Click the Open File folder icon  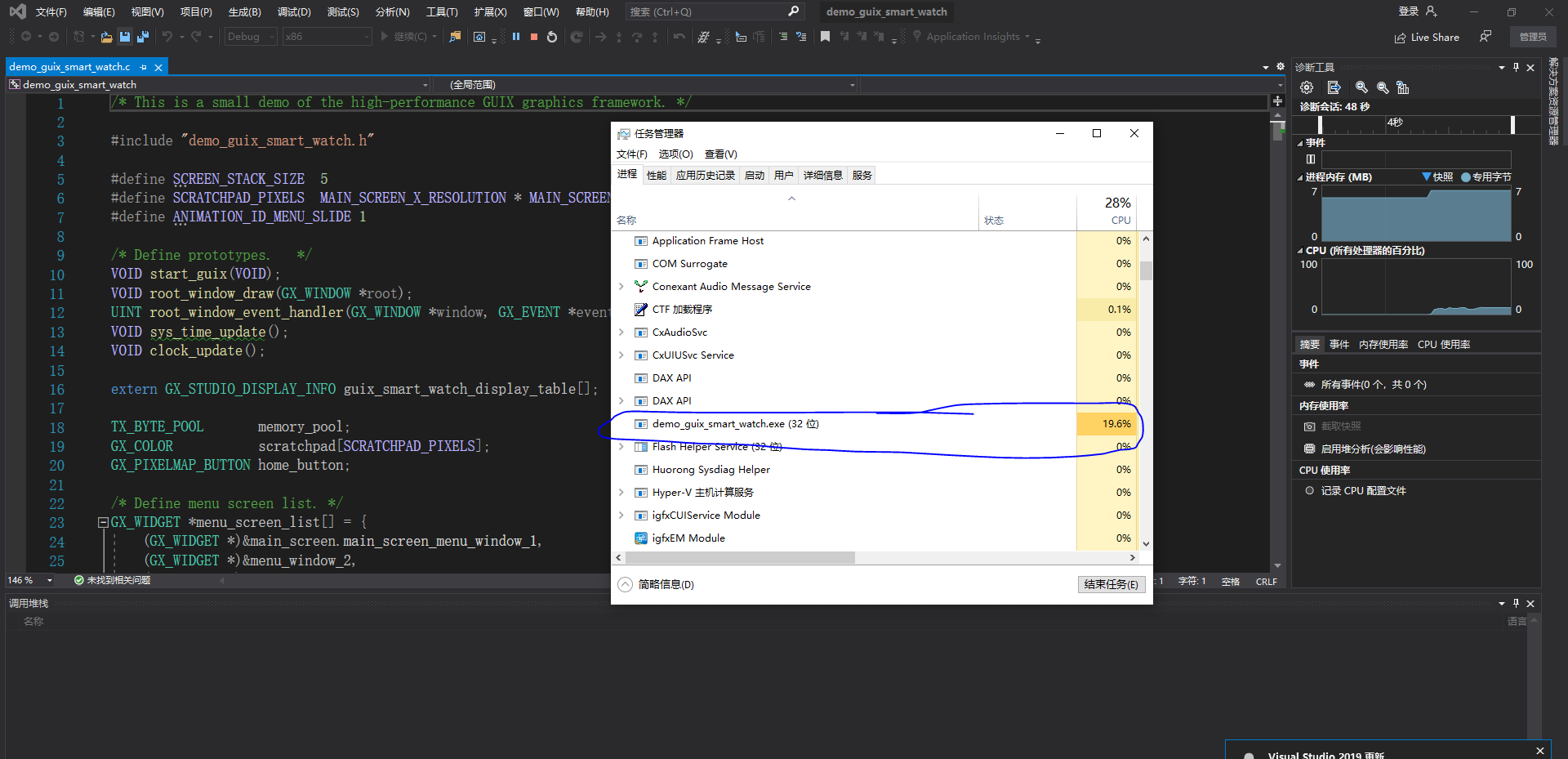pyautogui.click(x=105, y=37)
